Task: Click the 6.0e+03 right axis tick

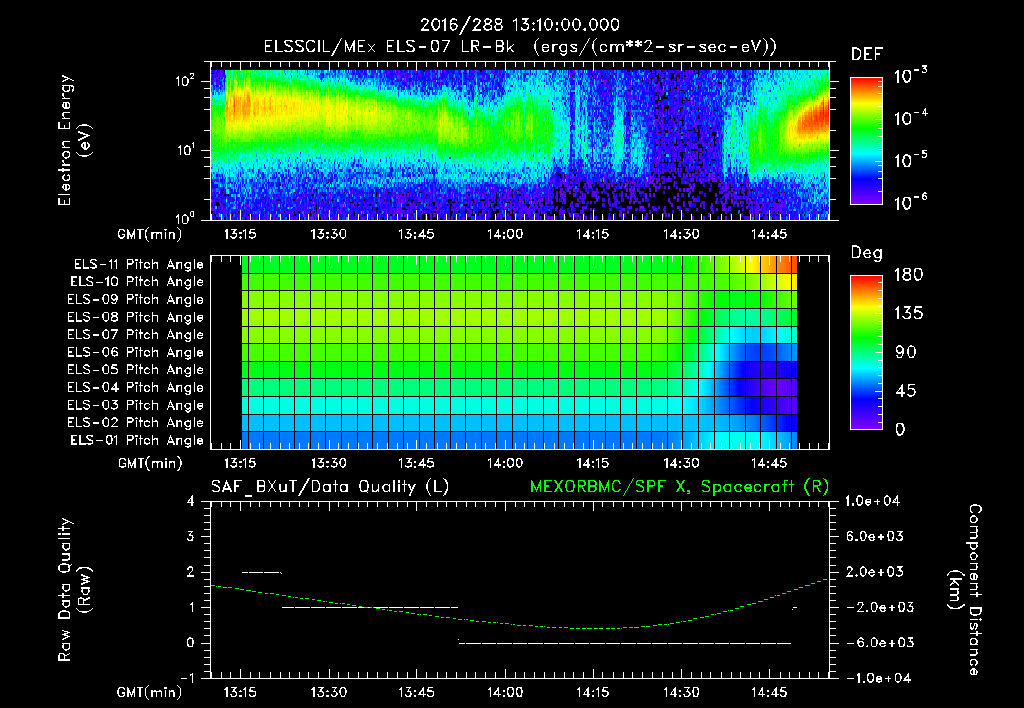Action: pyautogui.click(x=874, y=536)
